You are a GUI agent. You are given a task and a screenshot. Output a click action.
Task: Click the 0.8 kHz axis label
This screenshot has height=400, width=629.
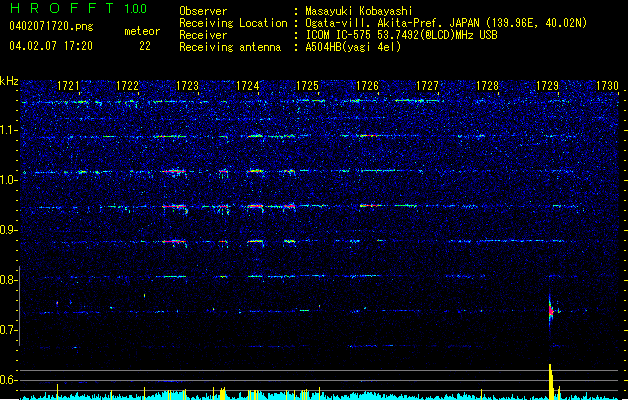pos(9,280)
